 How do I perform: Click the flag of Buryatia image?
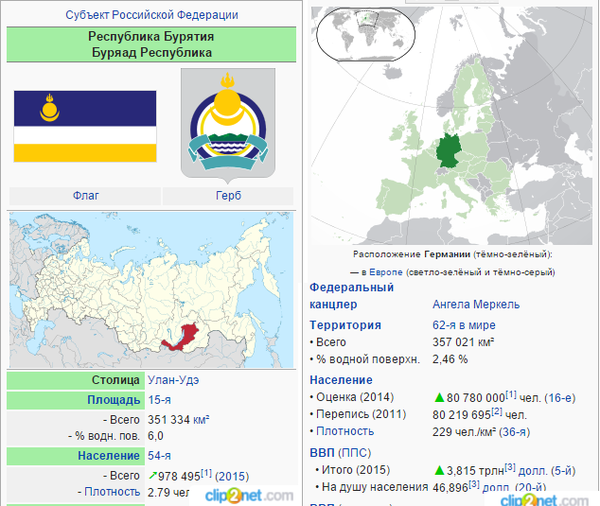click(84, 125)
